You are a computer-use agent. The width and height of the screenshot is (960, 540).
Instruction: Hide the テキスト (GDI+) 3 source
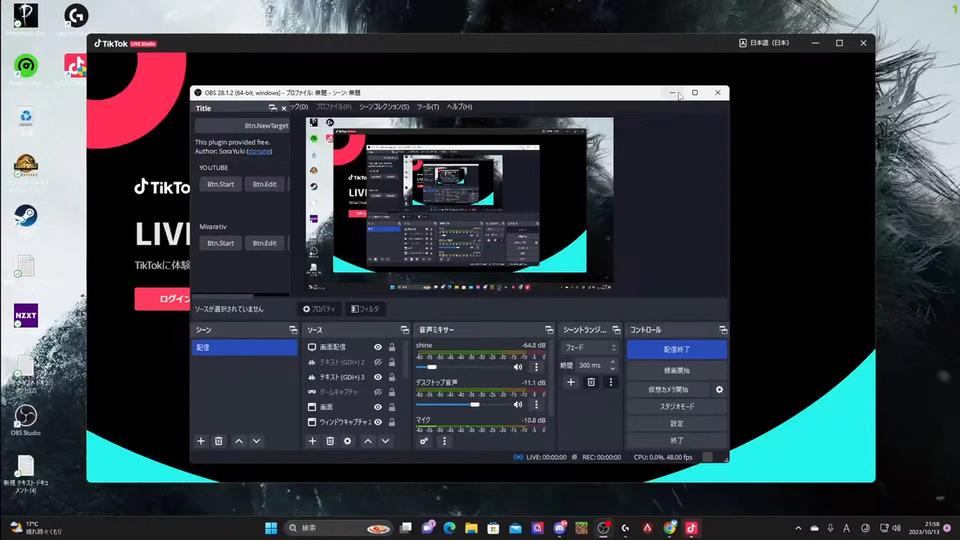point(378,377)
